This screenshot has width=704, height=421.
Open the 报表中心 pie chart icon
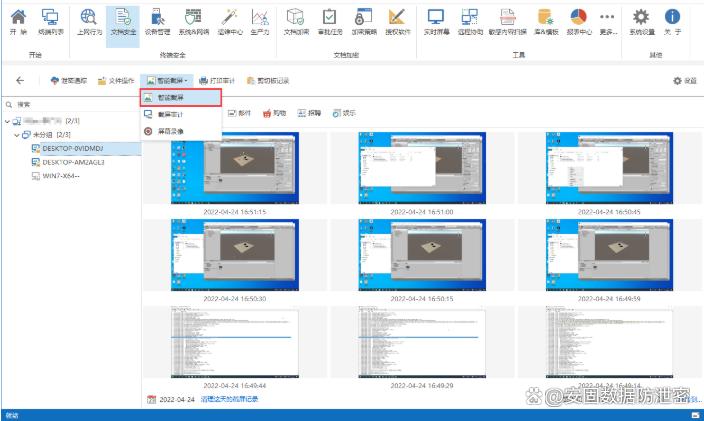click(x=578, y=21)
